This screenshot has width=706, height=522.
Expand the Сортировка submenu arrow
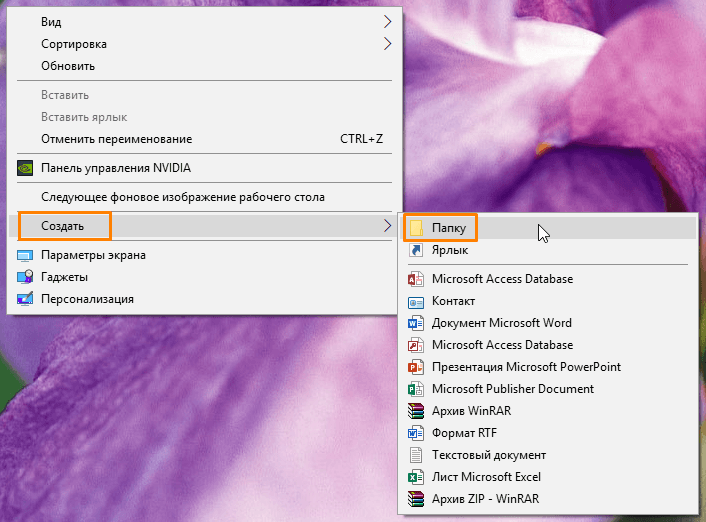(x=388, y=44)
